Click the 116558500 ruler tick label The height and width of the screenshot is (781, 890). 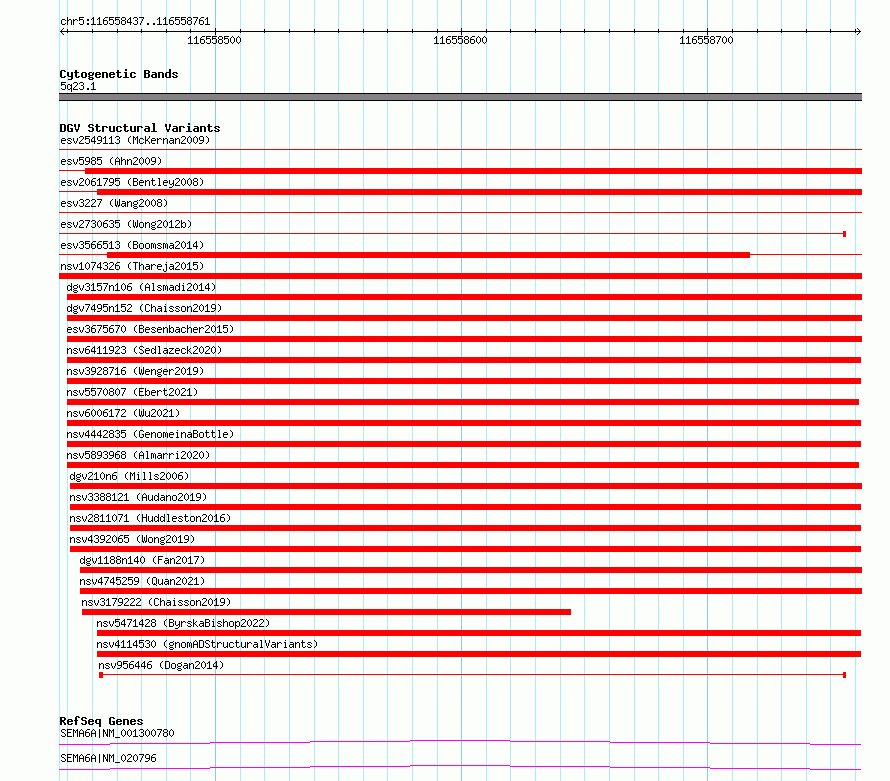point(215,40)
